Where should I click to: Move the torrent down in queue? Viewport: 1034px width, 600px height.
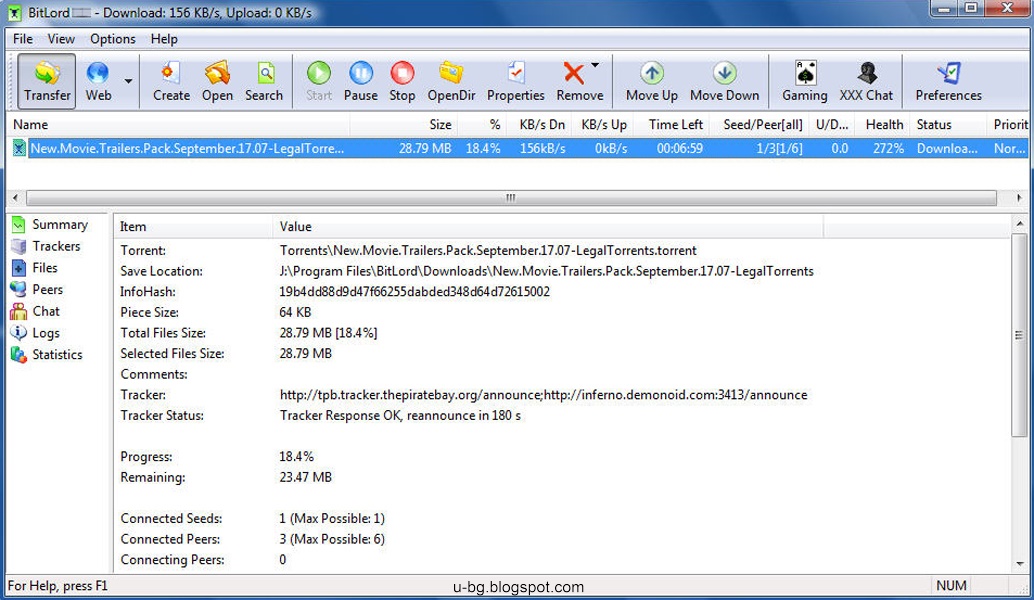[x=724, y=81]
